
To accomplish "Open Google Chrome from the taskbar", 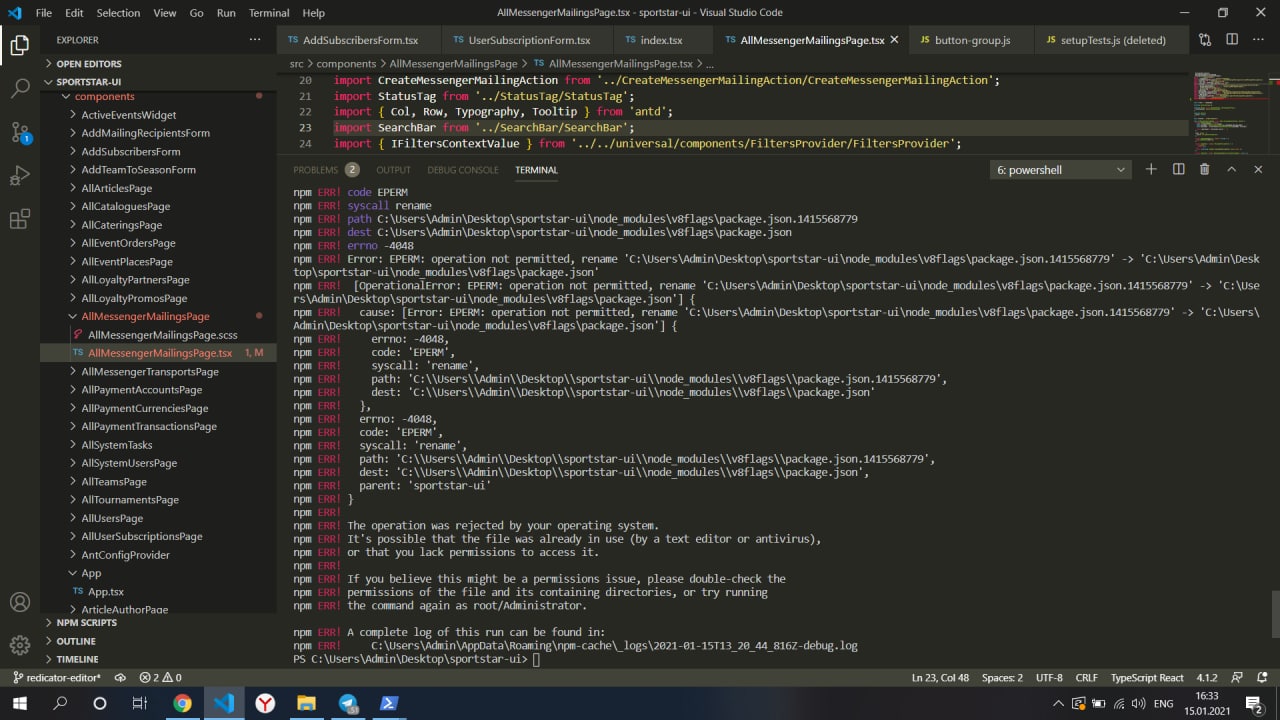I will [x=182, y=703].
